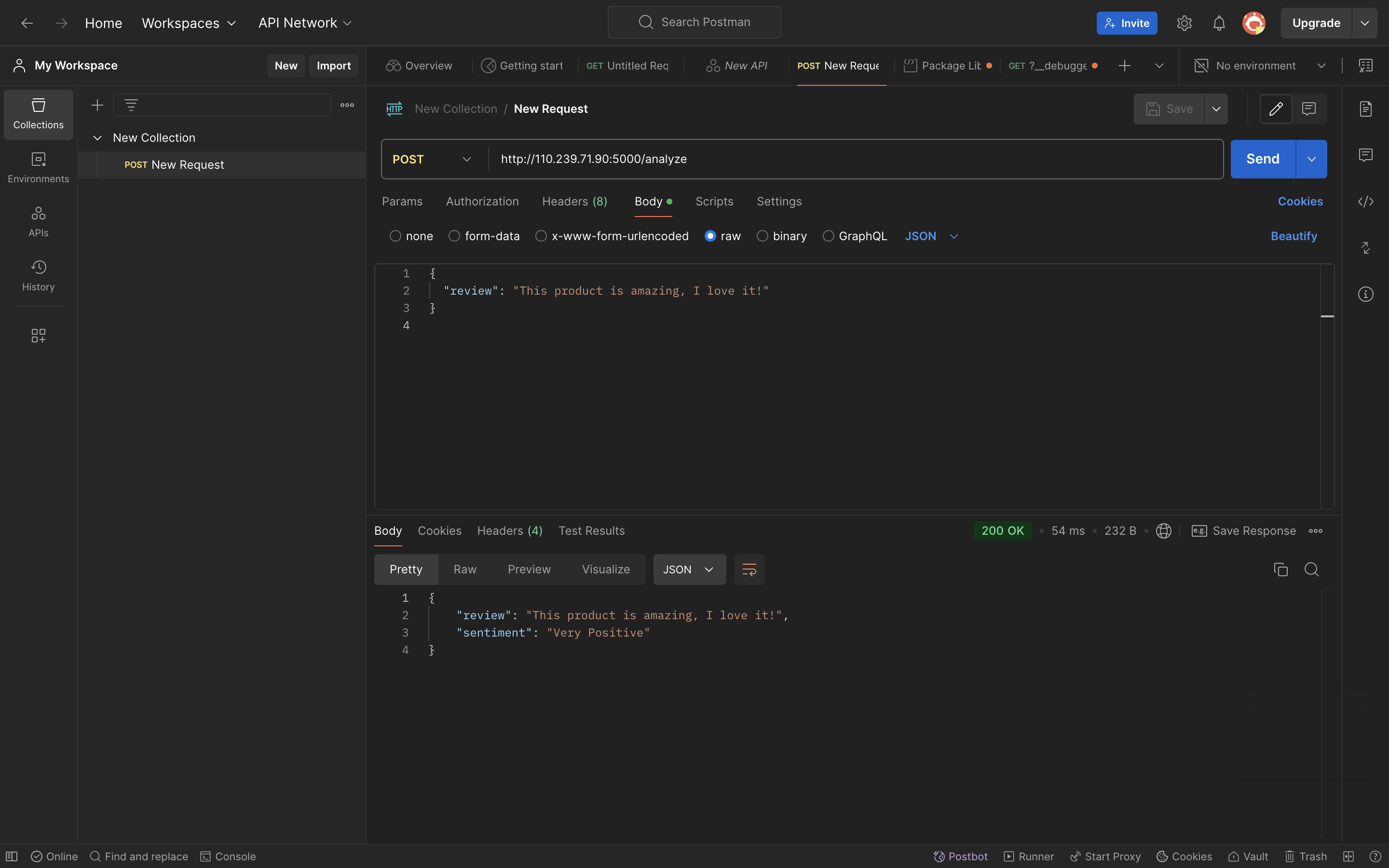Open the GET Untitled Request tab

coord(627,66)
